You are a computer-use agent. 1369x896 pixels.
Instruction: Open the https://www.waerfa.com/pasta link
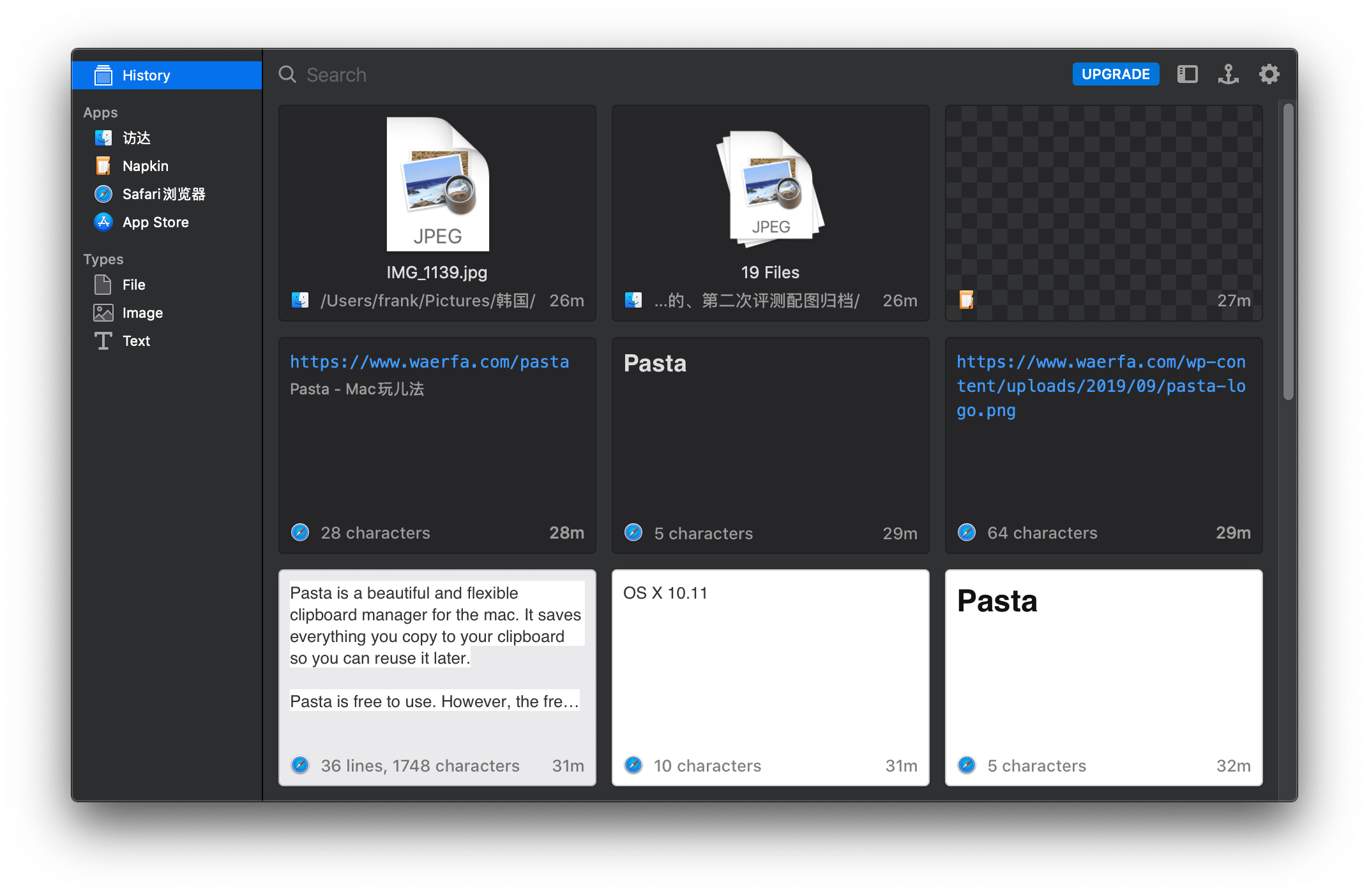pyautogui.click(x=429, y=361)
